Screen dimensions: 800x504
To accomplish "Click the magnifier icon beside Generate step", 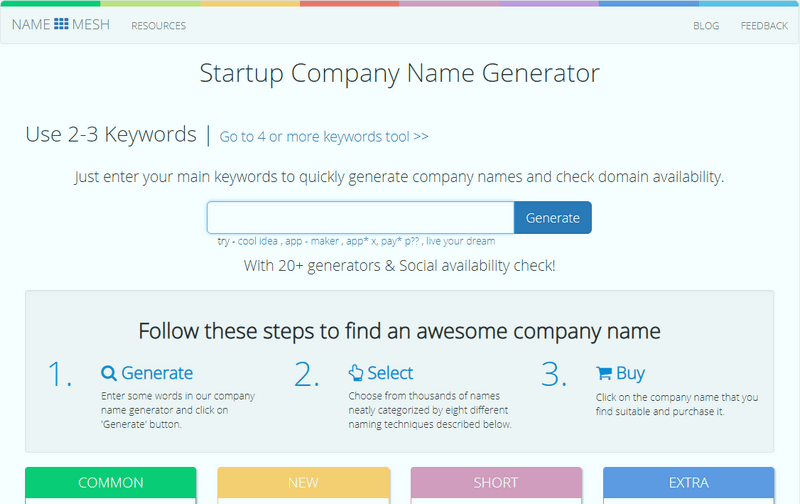I will tap(109, 373).
